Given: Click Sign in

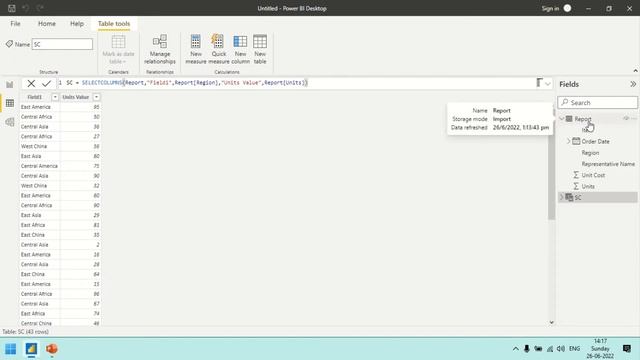Looking at the screenshot, I should (550, 9).
